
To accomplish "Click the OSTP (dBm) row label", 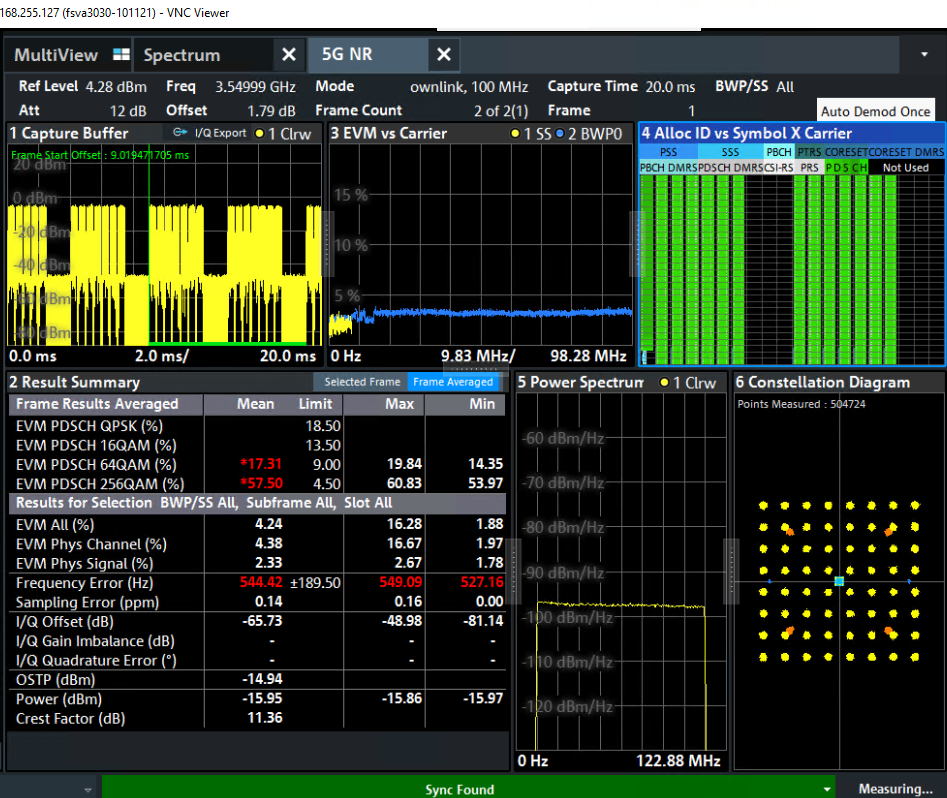I will click(56, 680).
